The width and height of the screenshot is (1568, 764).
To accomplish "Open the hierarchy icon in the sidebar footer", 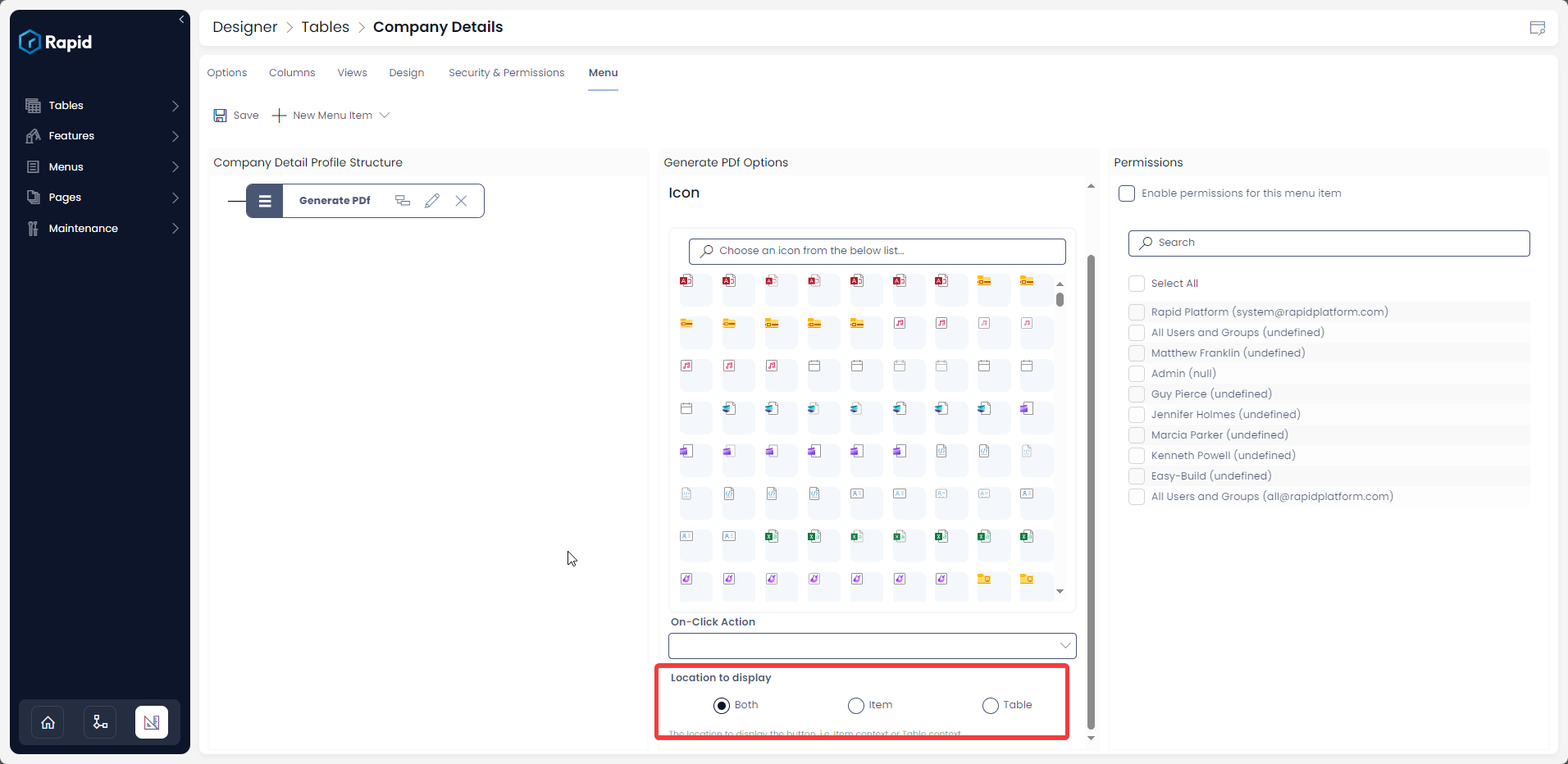I will coord(100,722).
